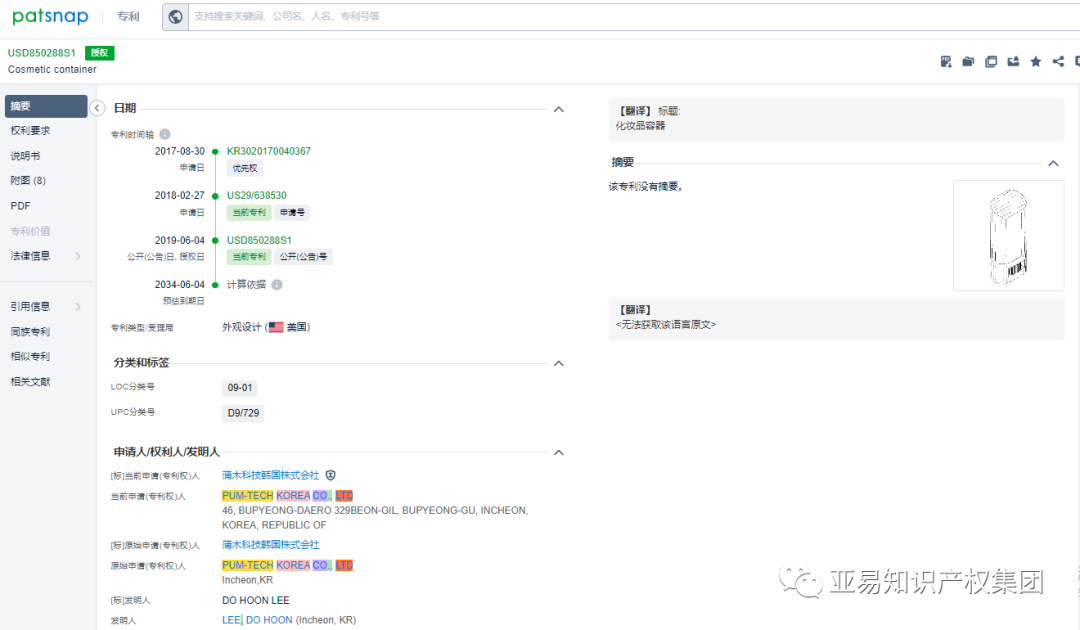Click 当前专利 tag under USD850288S1
This screenshot has width=1080, height=630.
[249, 257]
